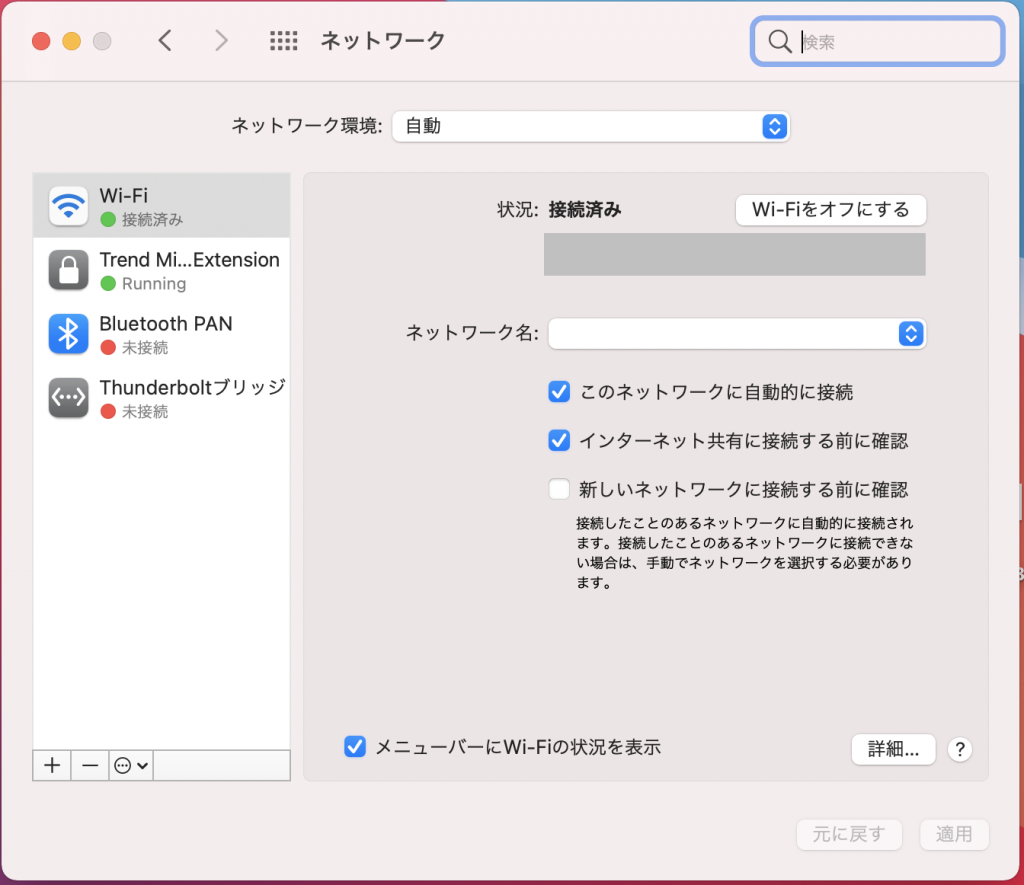Show all preferences grid icon

coord(284,41)
